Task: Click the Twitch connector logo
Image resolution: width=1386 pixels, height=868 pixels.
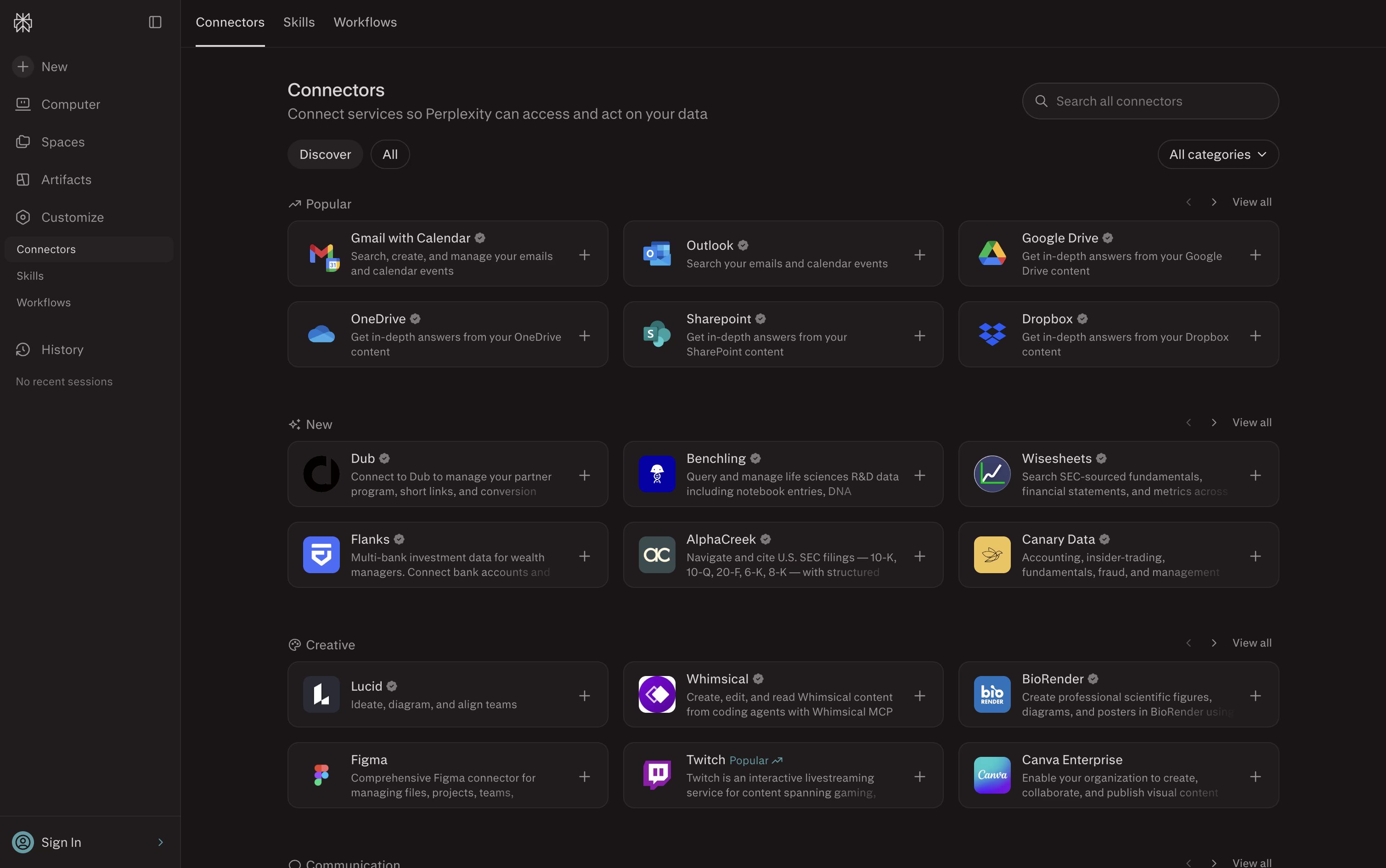Action: 657,775
